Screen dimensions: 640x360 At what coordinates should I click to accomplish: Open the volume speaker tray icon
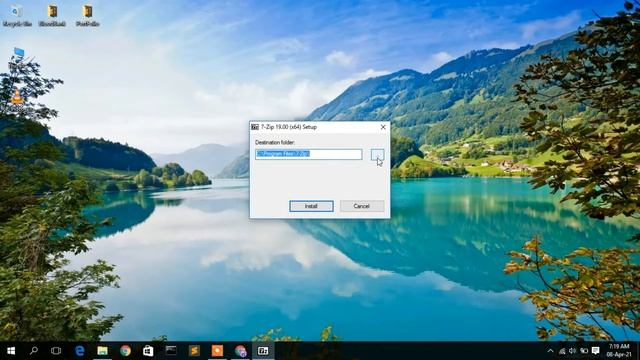coord(573,351)
